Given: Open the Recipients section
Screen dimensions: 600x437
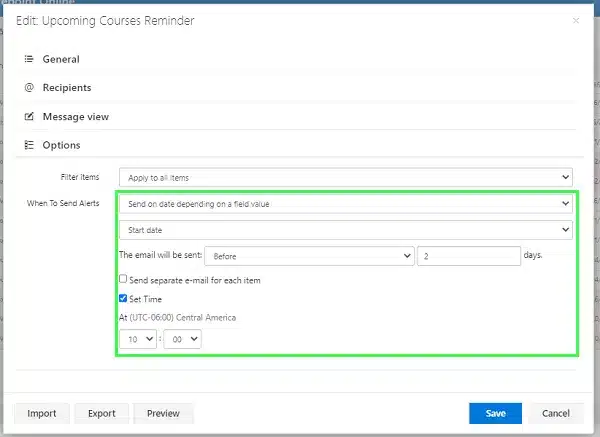Looking at the screenshot, I should coord(67,88).
